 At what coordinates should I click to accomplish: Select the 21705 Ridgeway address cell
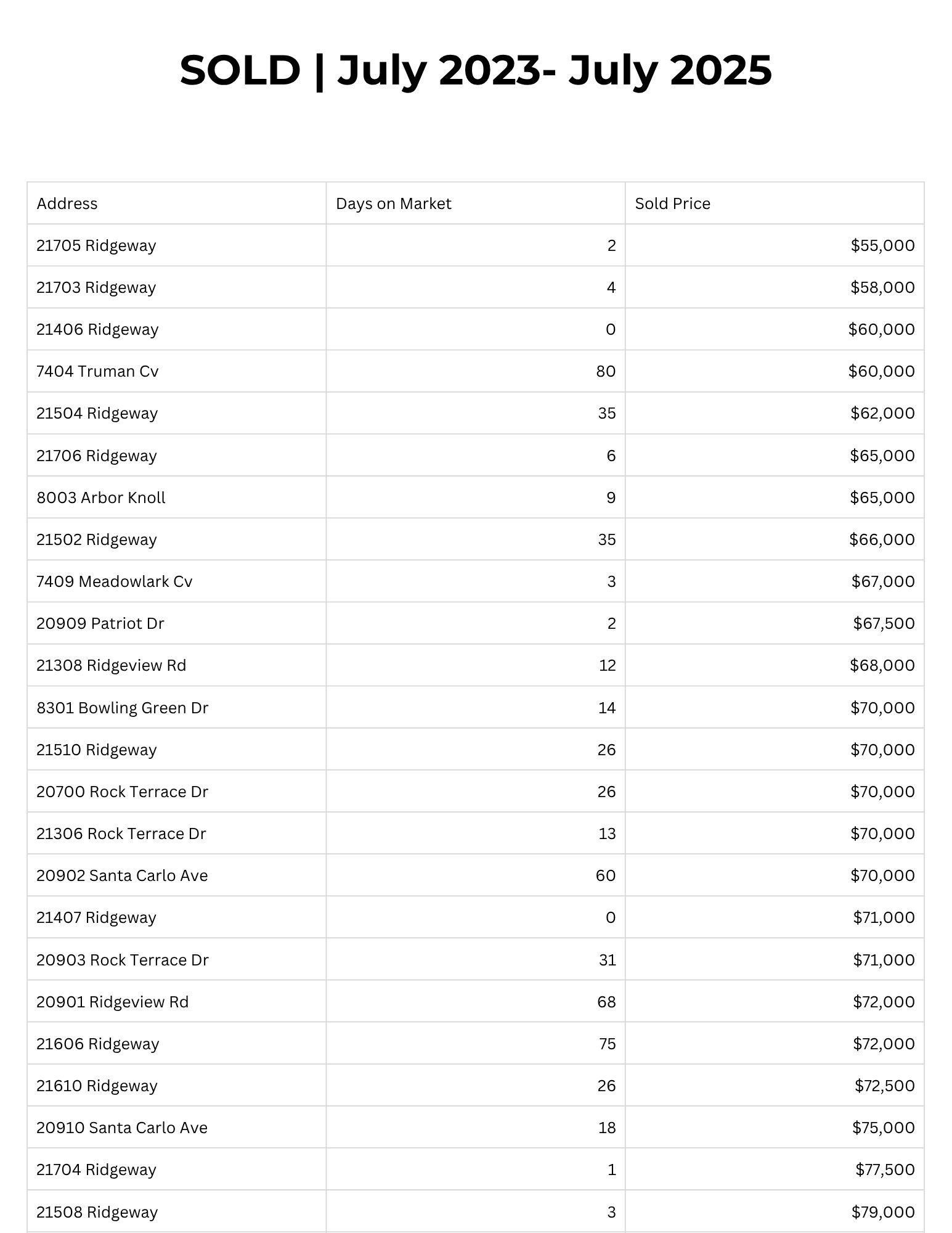click(x=96, y=245)
